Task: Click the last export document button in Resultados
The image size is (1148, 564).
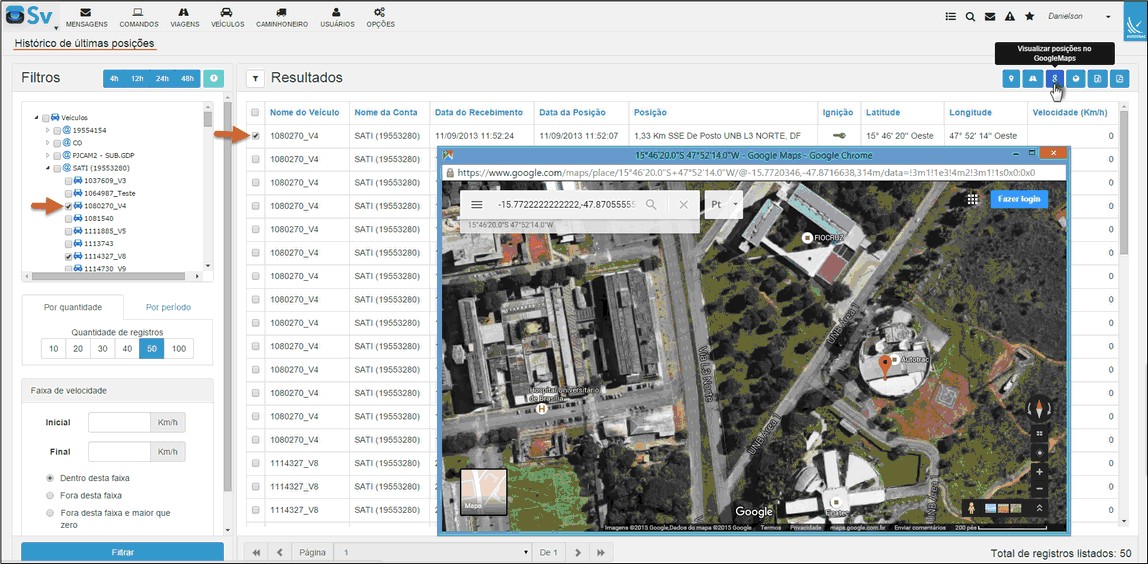Action: pyautogui.click(x=1119, y=78)
